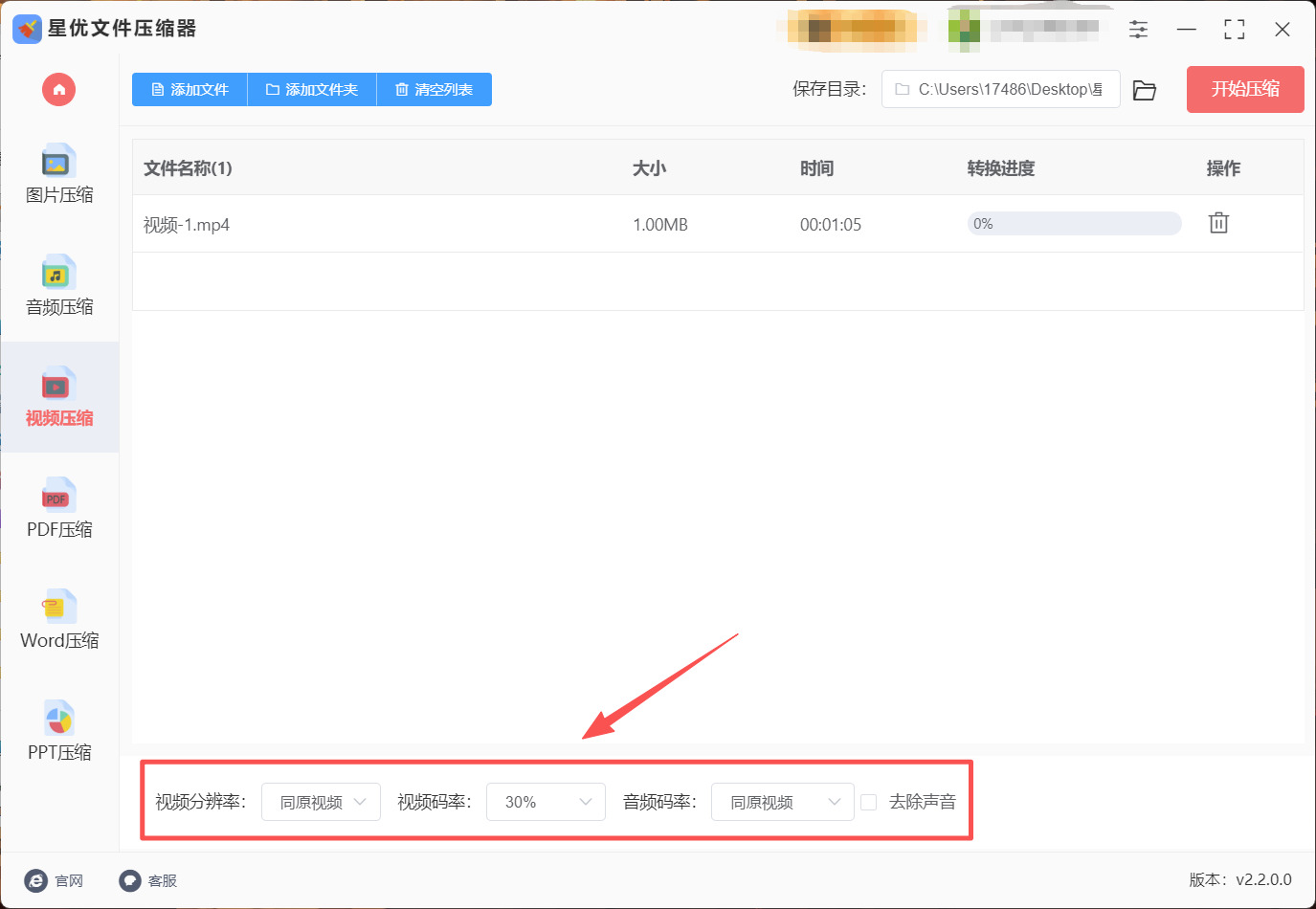Click 0% conversion progress bar
The width and height of the screenshot is (1316, 909).
coord(1074,224)
